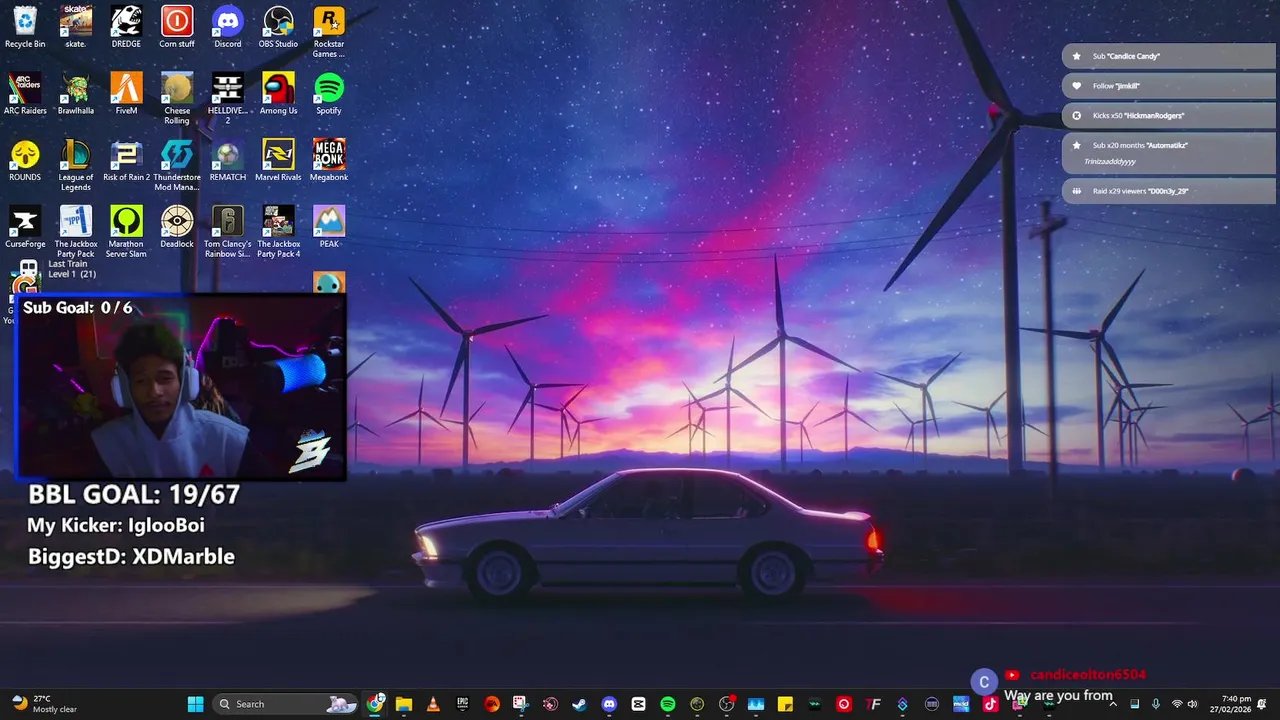Click the Sub Goal: 0 / 6 text
This screenshot has height=720, width=1280.
(x=77, y=308)
